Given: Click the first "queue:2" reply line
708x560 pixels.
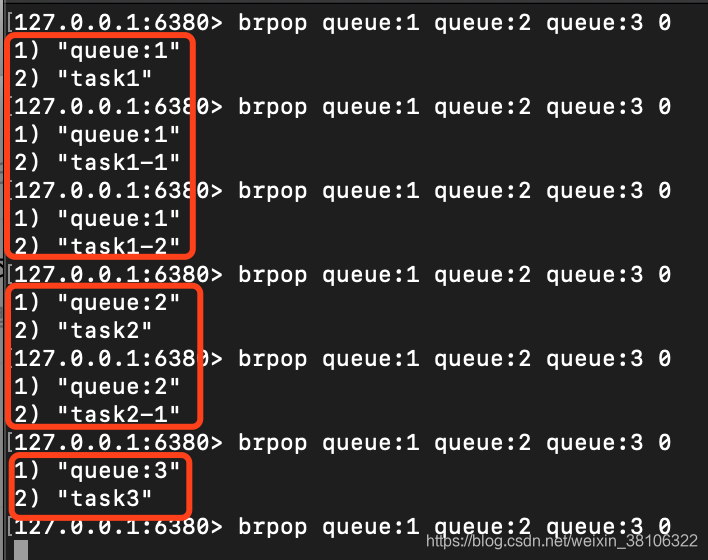Looking at the screenshot, I should 97,303.
